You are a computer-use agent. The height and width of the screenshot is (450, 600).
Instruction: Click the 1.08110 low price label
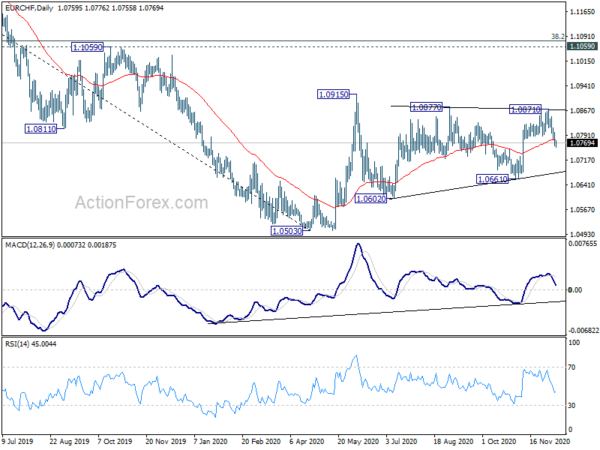tap(41, 129)
